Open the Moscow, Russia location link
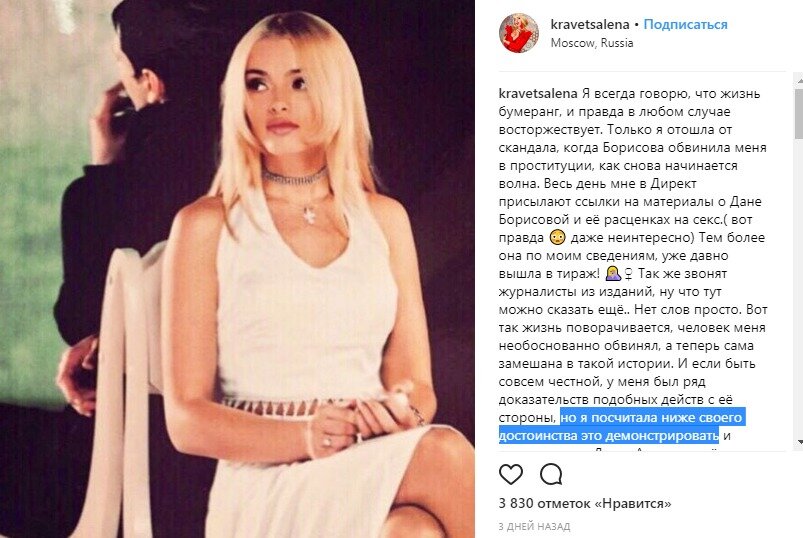 pos(591,43)
